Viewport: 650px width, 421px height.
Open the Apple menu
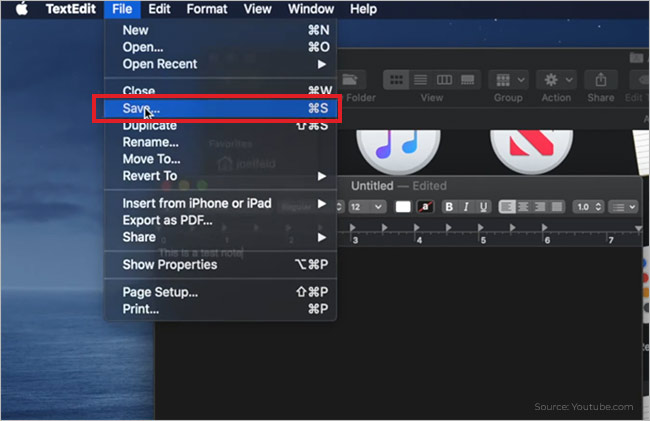(22, 9)
